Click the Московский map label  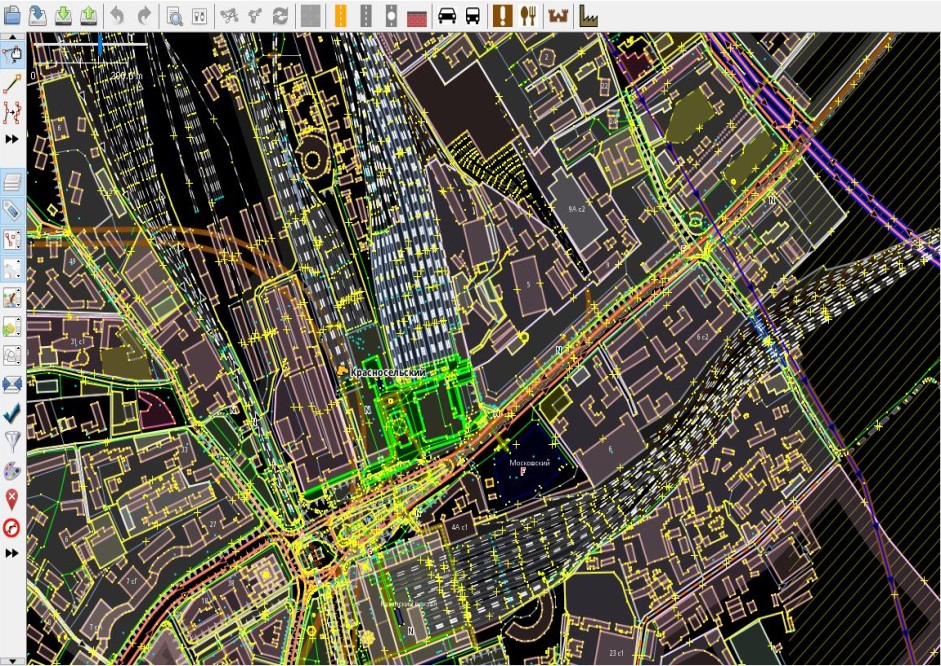(529, 463)
